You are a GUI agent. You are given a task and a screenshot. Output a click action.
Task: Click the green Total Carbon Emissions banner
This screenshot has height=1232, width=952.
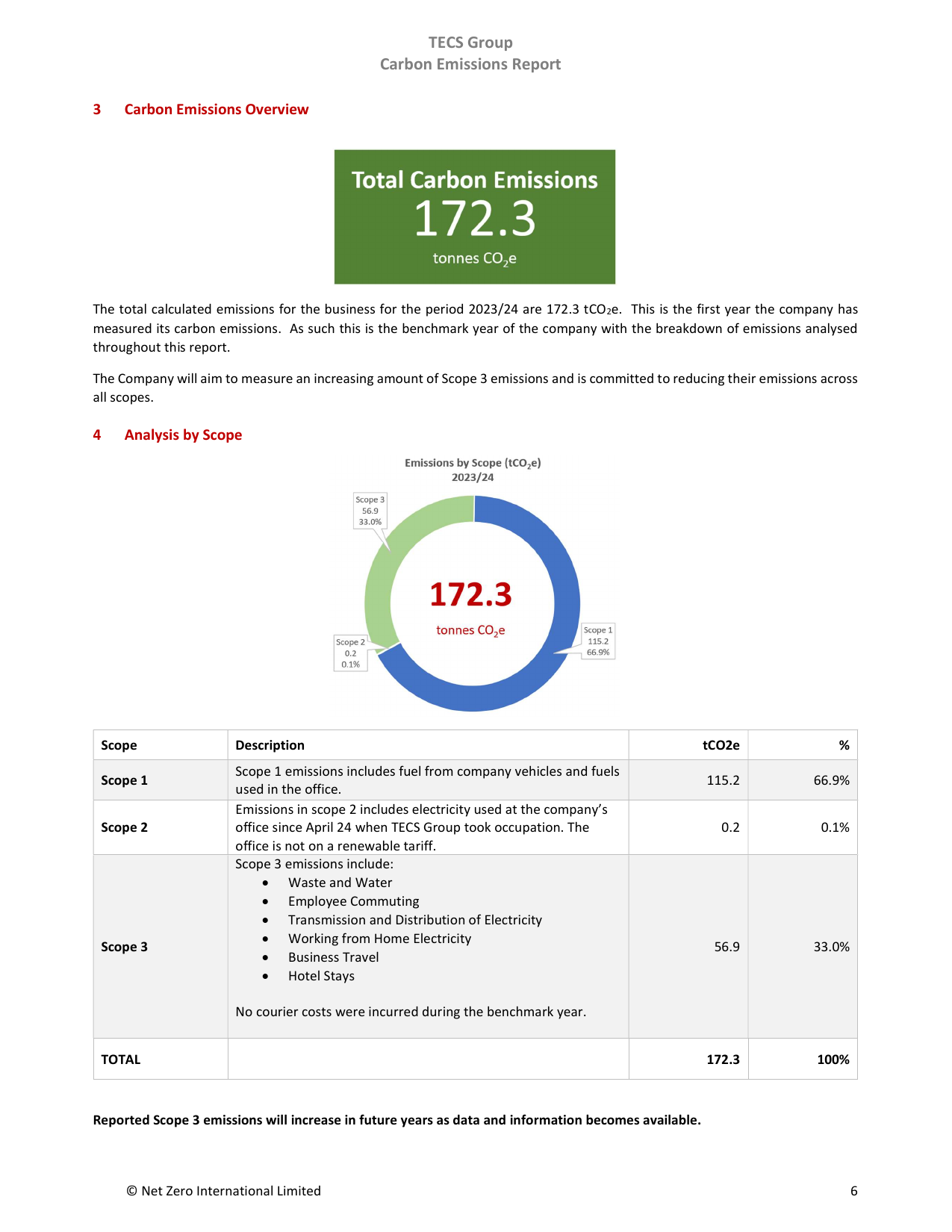[x=475, y=217]
